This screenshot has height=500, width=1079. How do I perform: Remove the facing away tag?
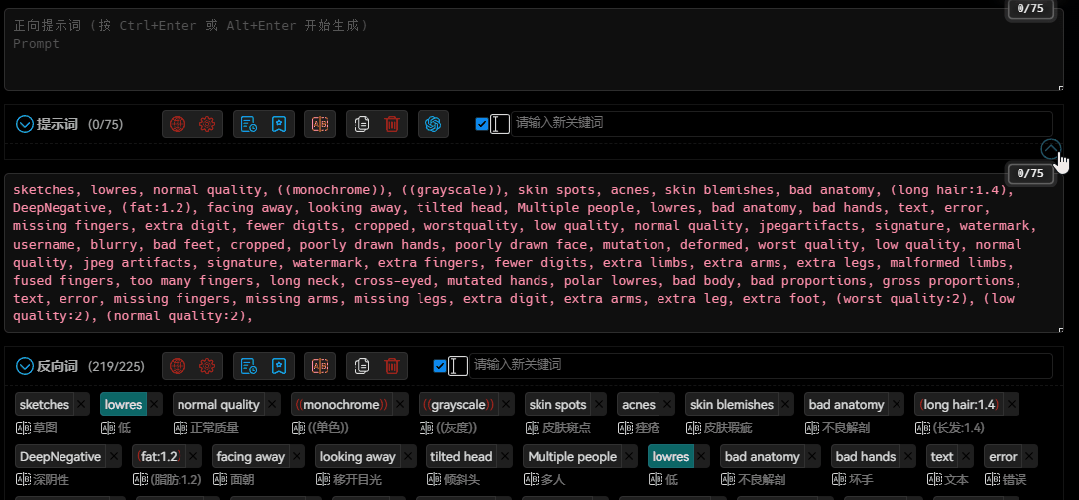[x=297, y=457]
